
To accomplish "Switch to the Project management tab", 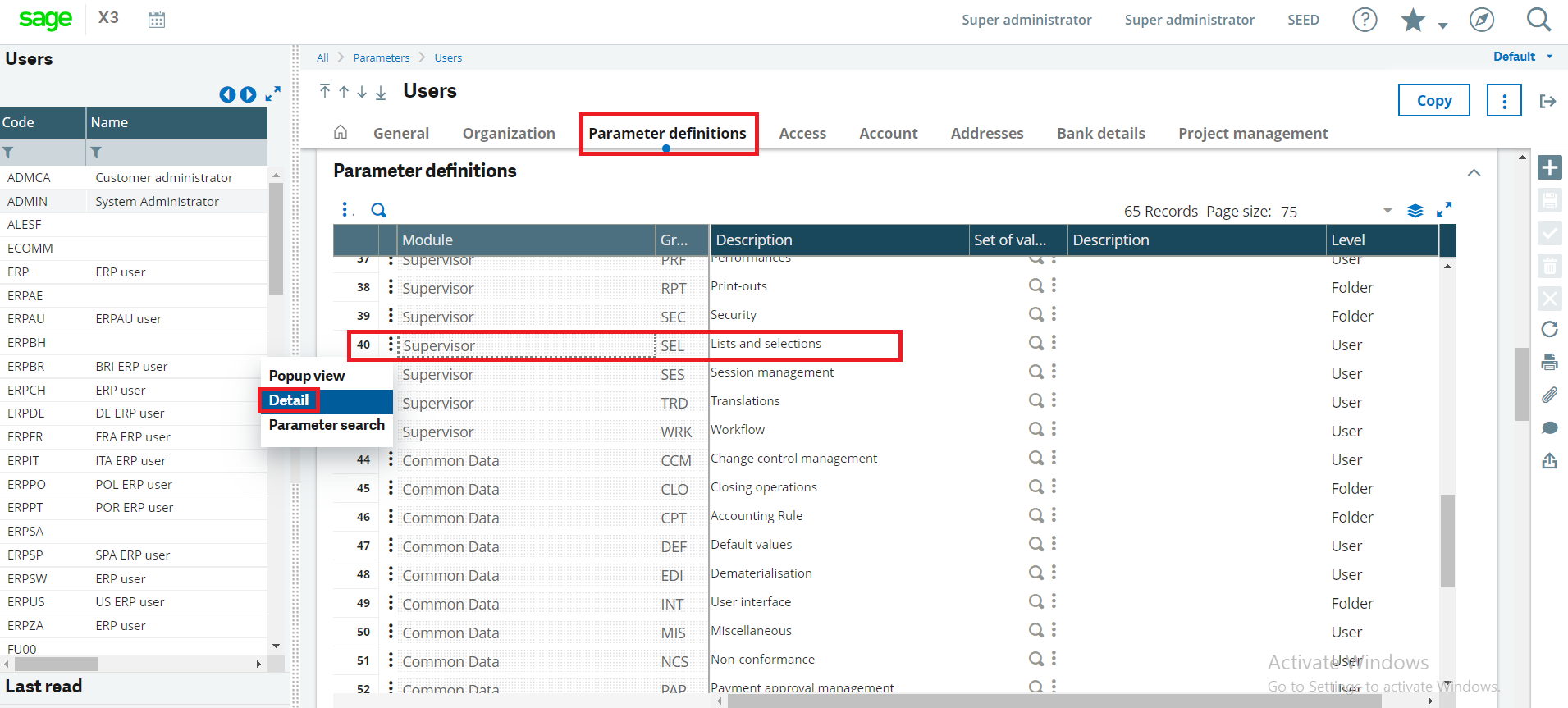I will tap(1253, 133).
